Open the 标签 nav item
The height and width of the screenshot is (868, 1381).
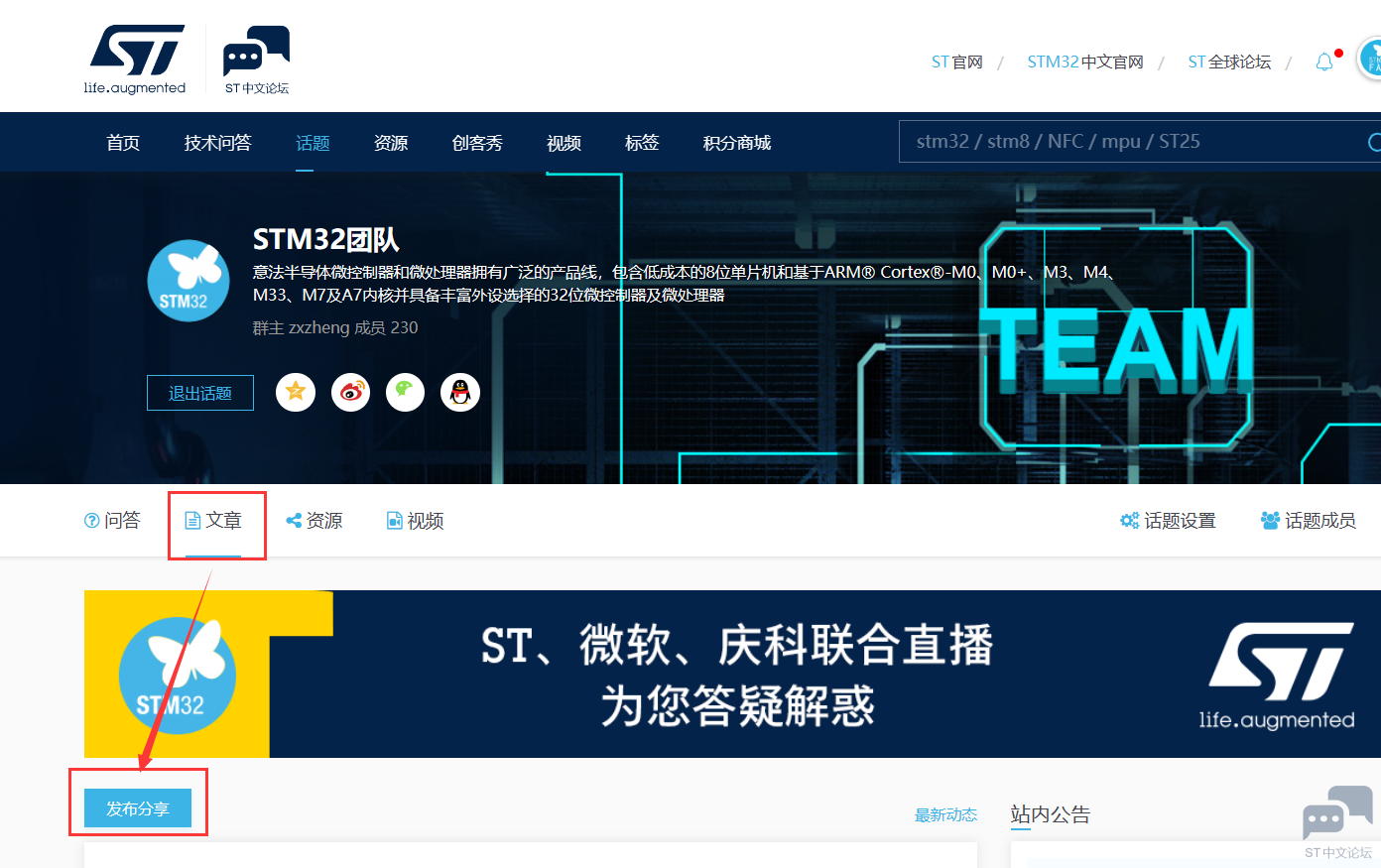pos(642,143)
